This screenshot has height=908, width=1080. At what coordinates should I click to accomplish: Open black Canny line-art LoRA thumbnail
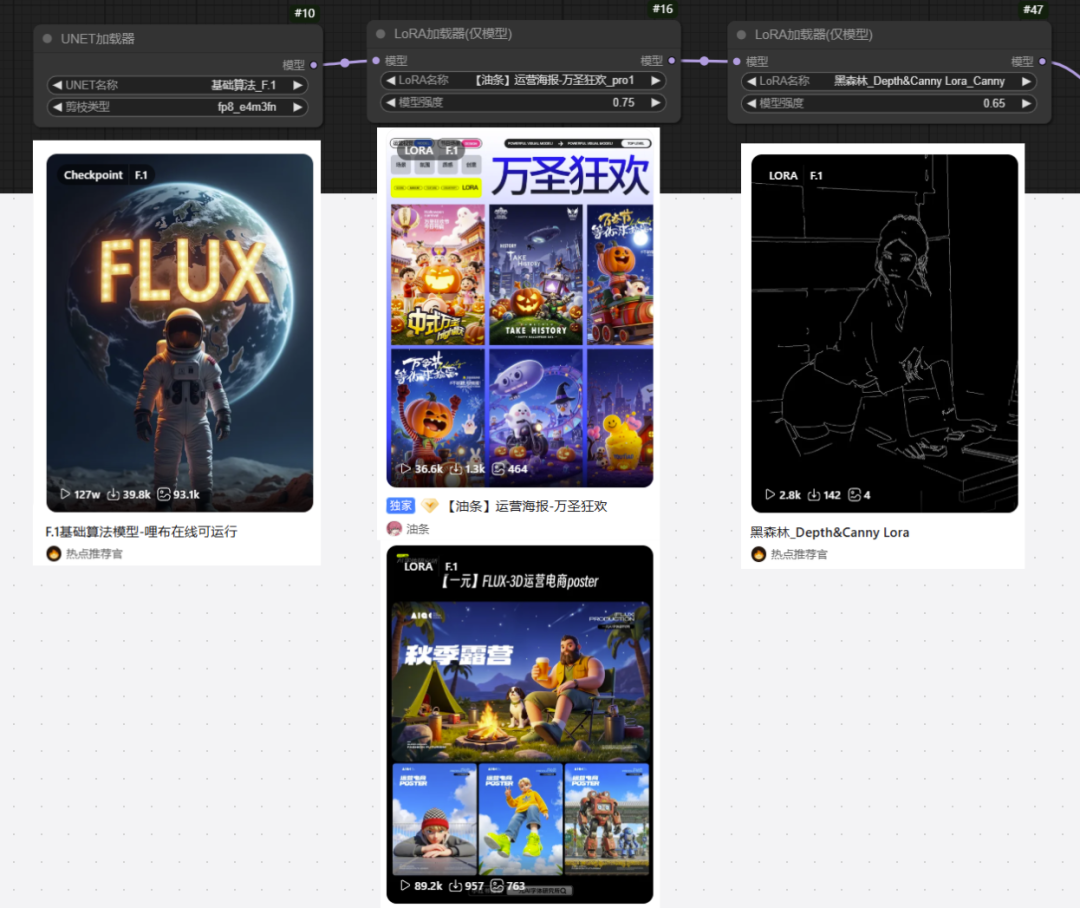[884, 333]
